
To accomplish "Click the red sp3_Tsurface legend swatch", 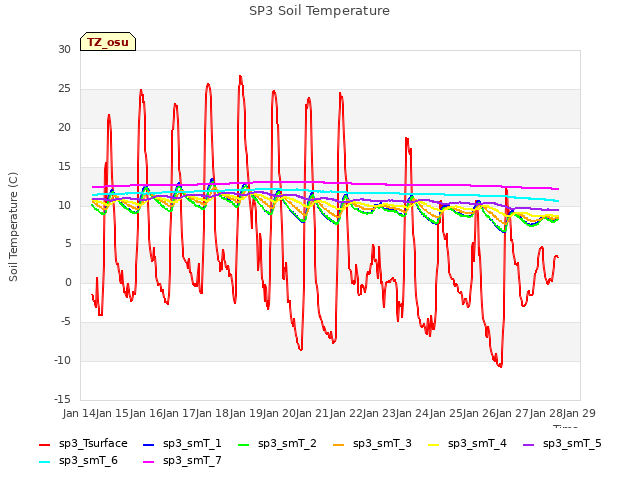I will [x=44, y=444].
